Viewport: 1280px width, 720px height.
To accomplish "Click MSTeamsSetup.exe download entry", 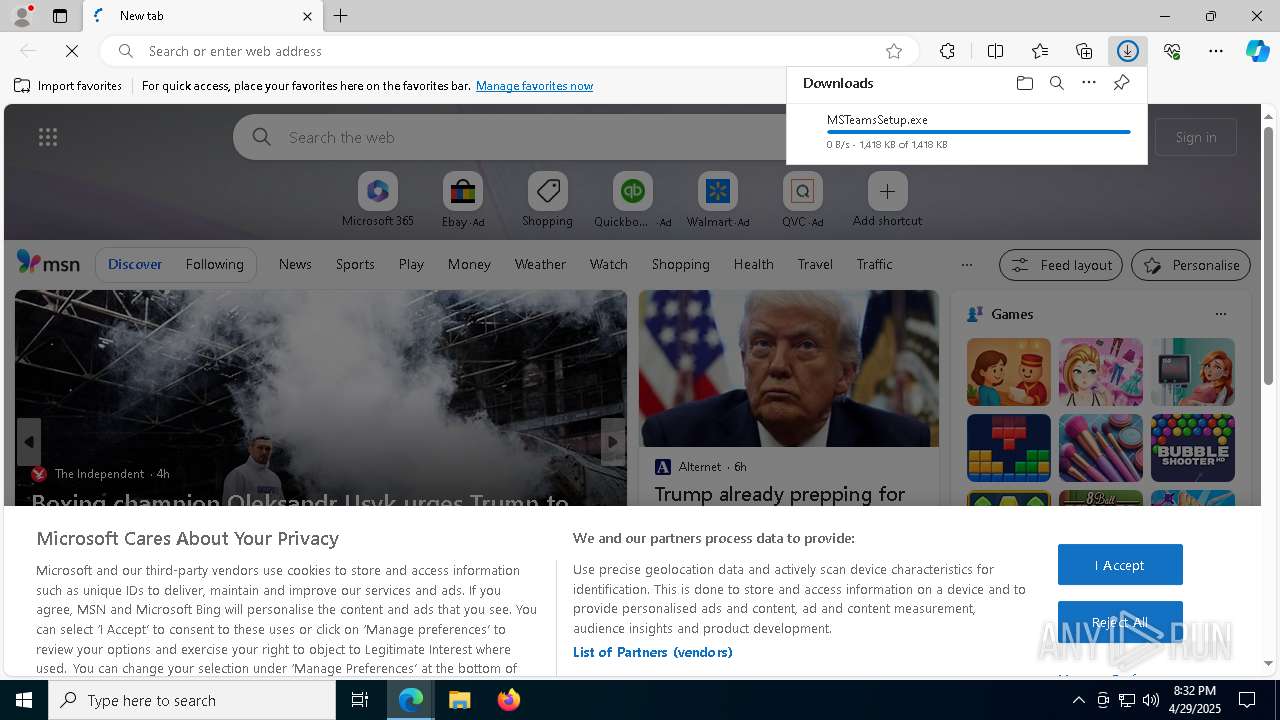I will [966, 132].
